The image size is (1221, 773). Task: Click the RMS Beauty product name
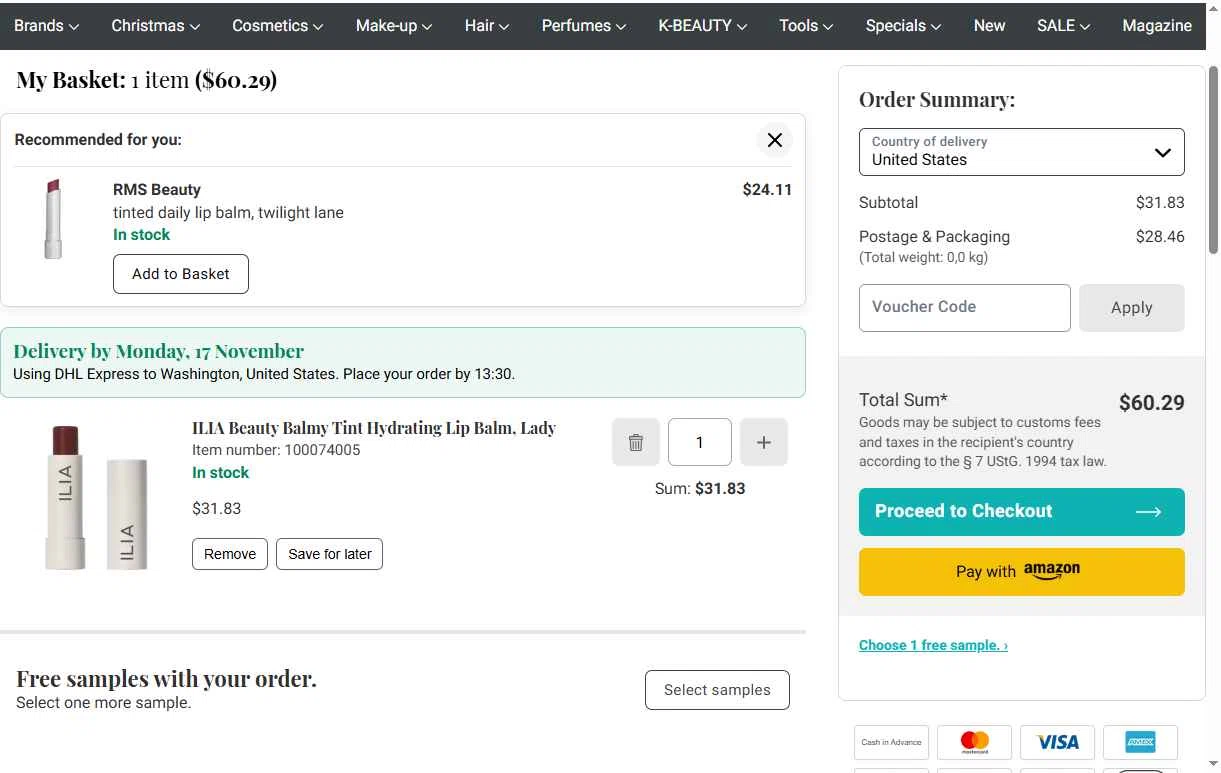157,190
